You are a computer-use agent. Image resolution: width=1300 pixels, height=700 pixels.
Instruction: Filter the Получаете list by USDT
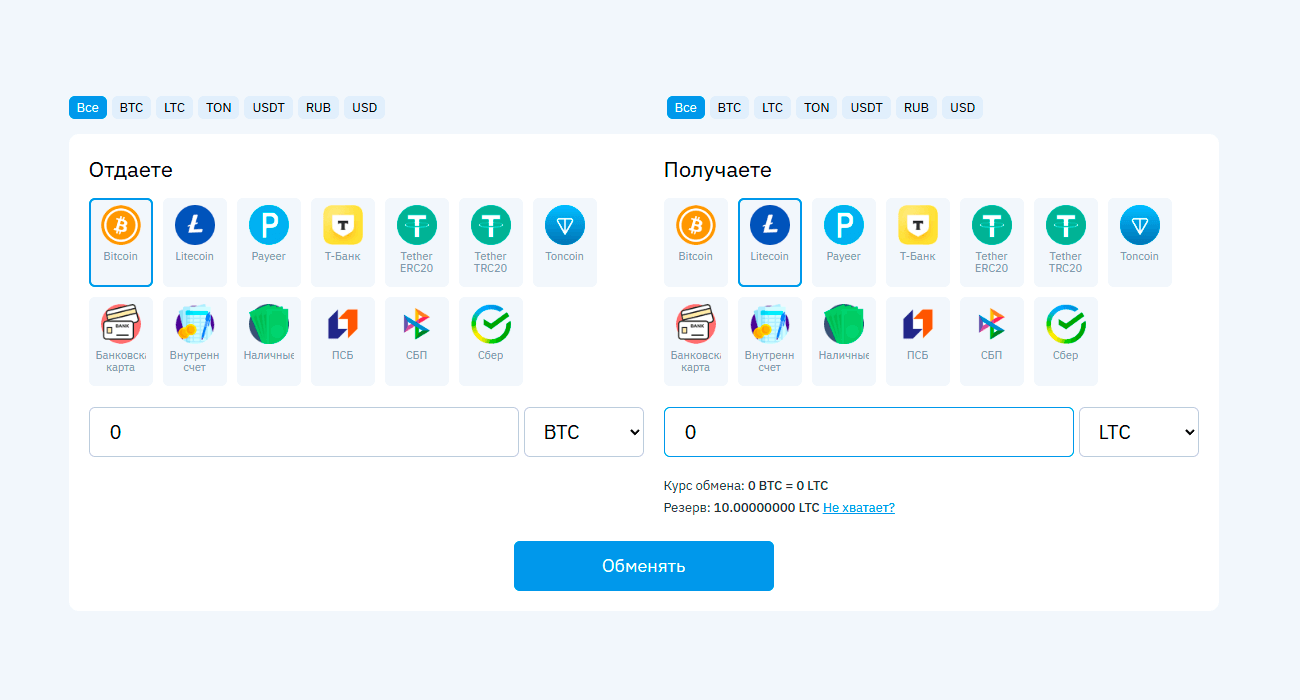tap(867, 108)
